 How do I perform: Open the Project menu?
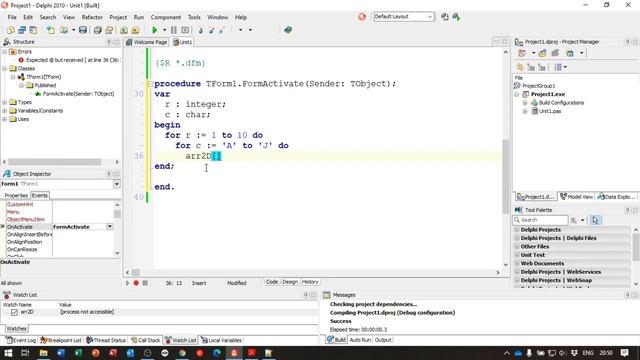[x=118, y=17]
